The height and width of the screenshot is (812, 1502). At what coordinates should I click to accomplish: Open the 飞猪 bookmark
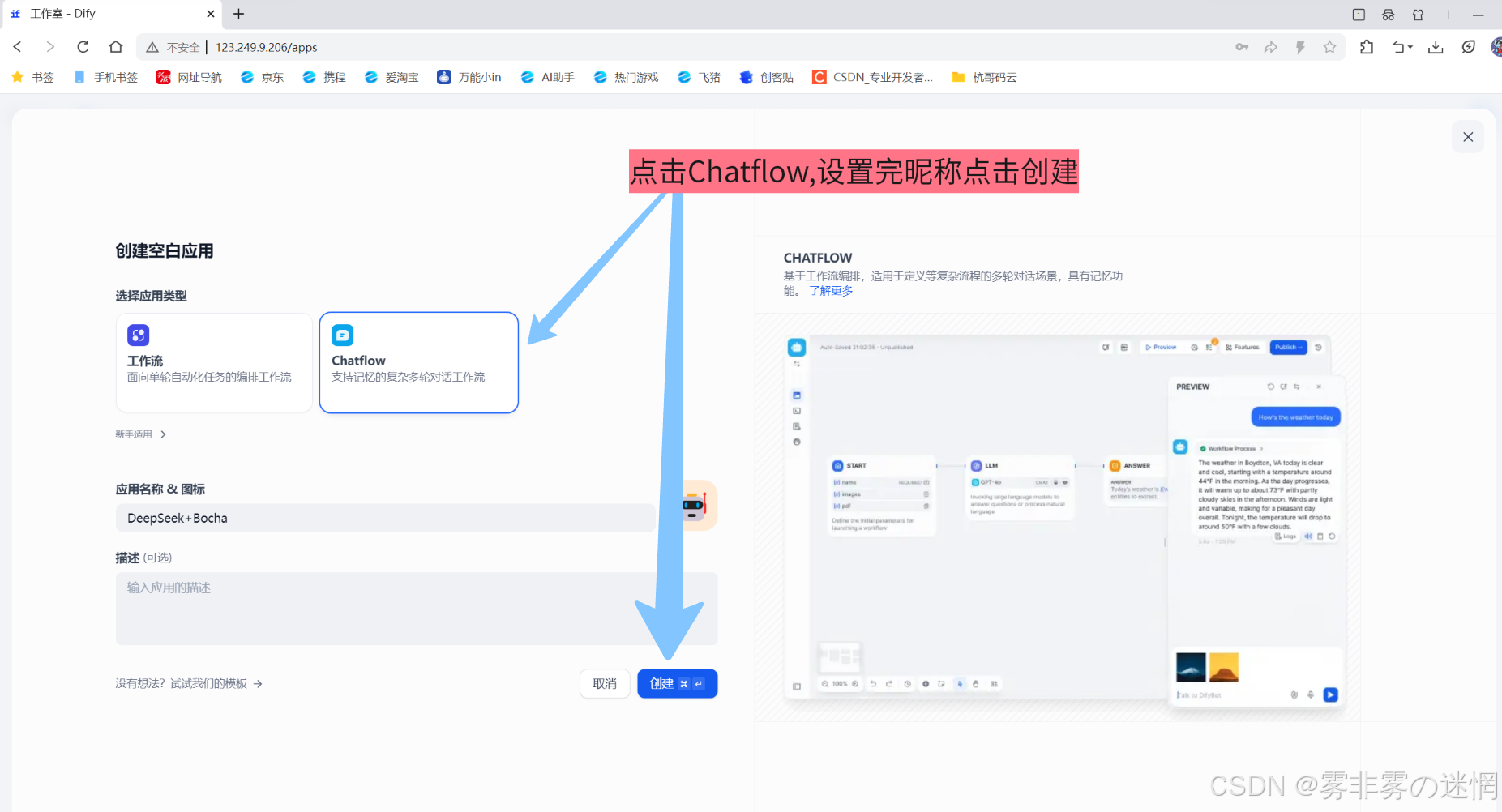coord(699,77)
